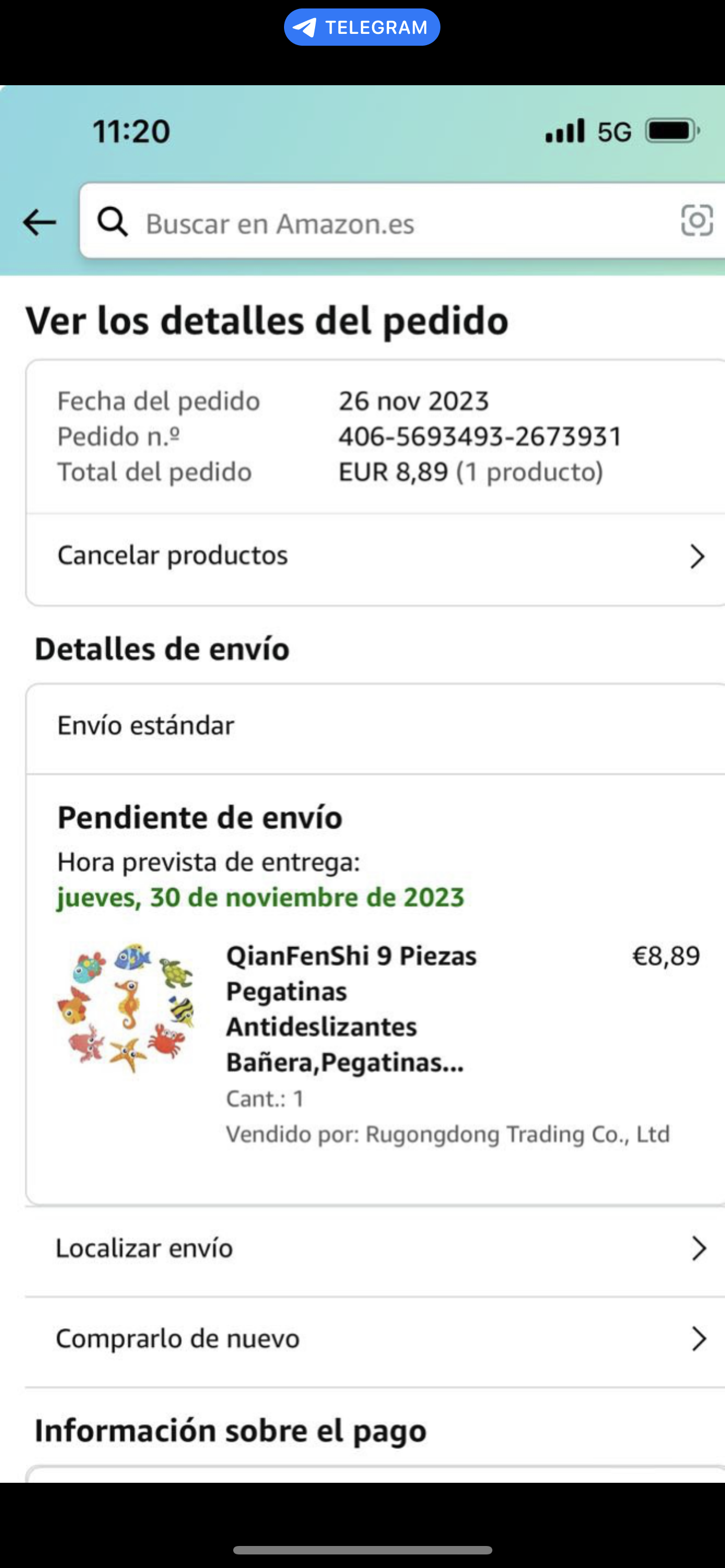Screen dimensions: 725x1568
Task: Tap the Telegram return pill
Action: coord(362,28)
